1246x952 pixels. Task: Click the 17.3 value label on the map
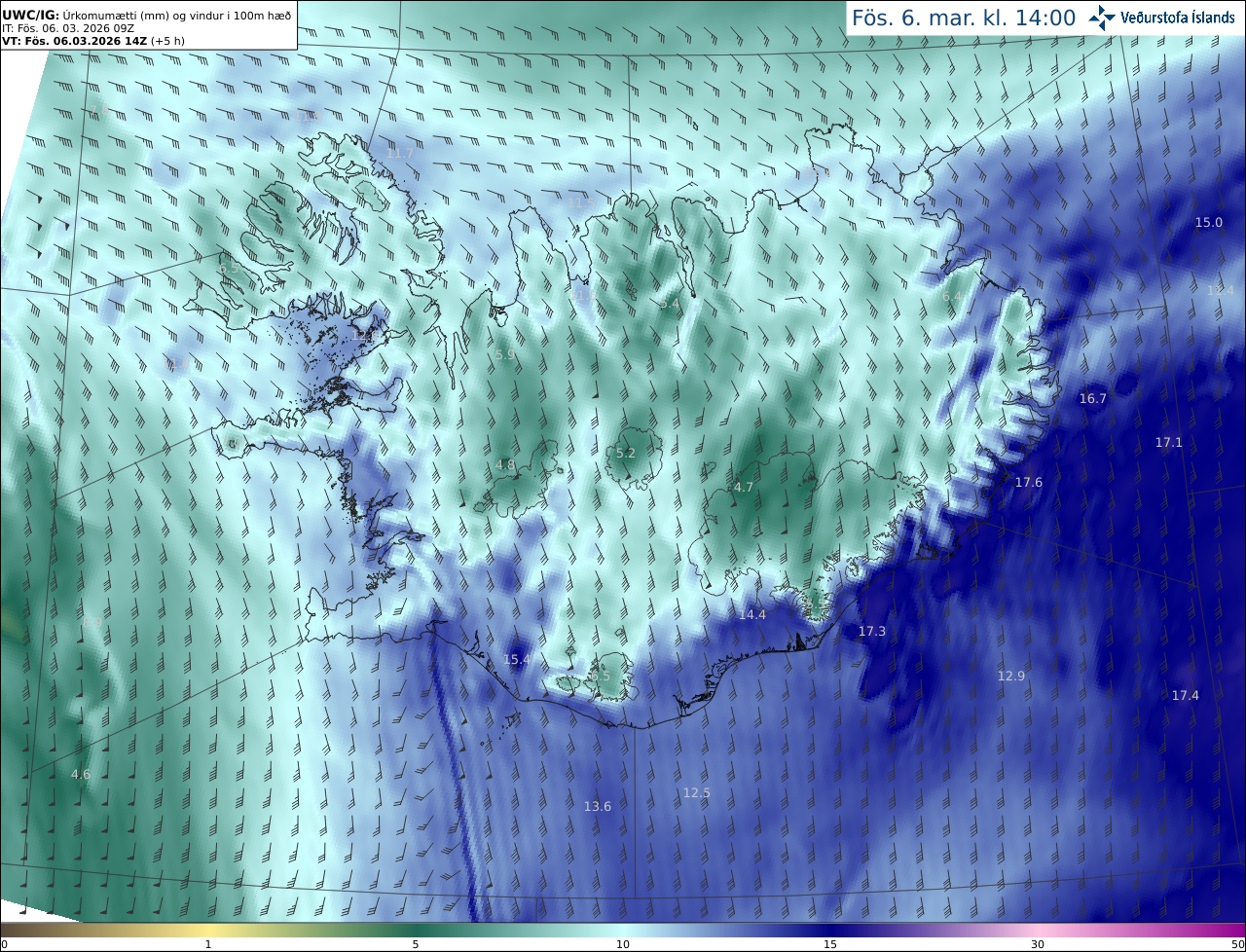tap(872, 632)
